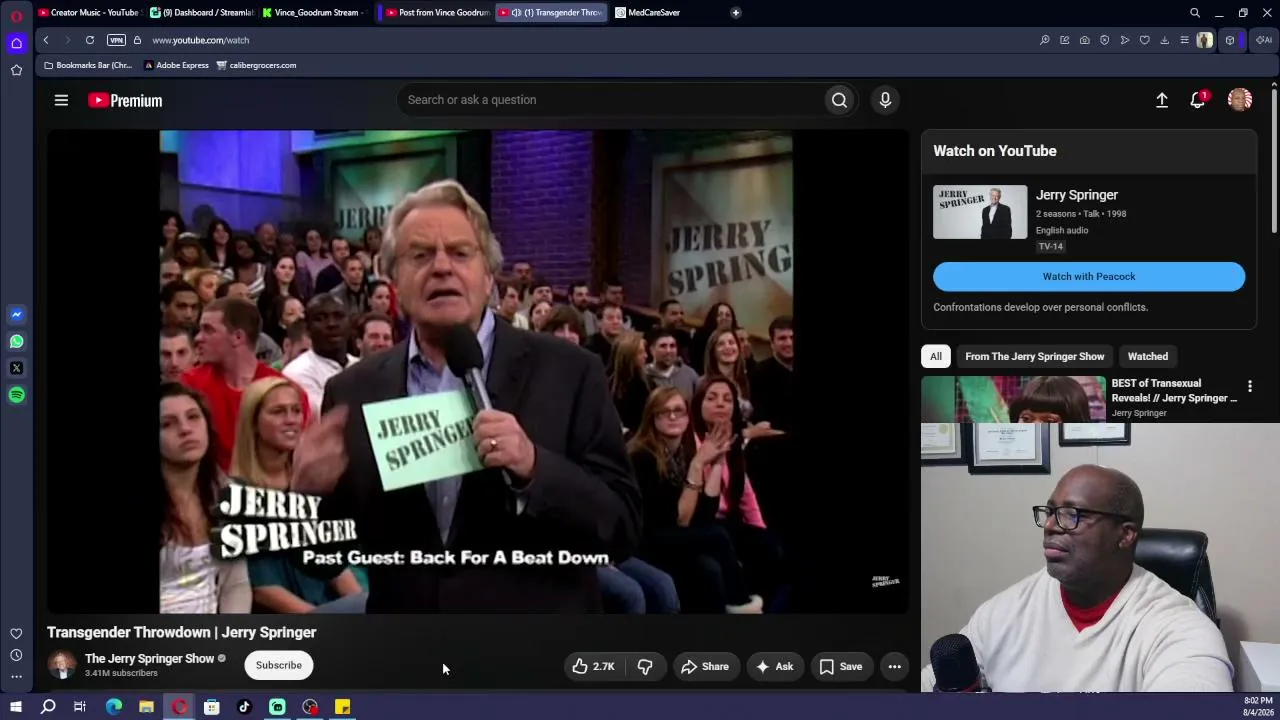Click the search magnifier button
Viewport: 1280px width, 720px height.
[840, 100]
